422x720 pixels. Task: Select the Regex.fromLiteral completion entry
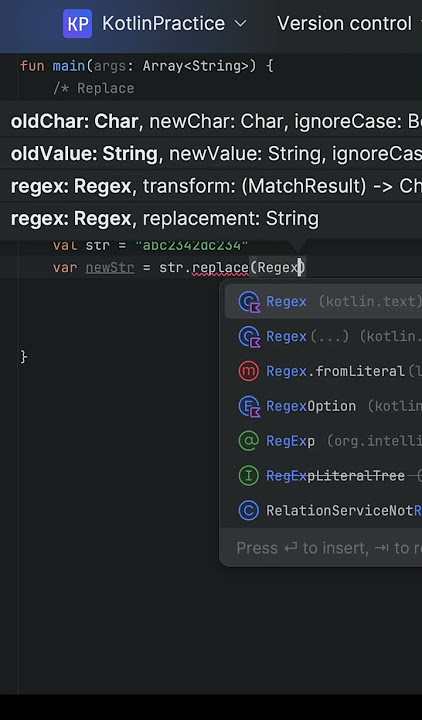click(323, 371)
